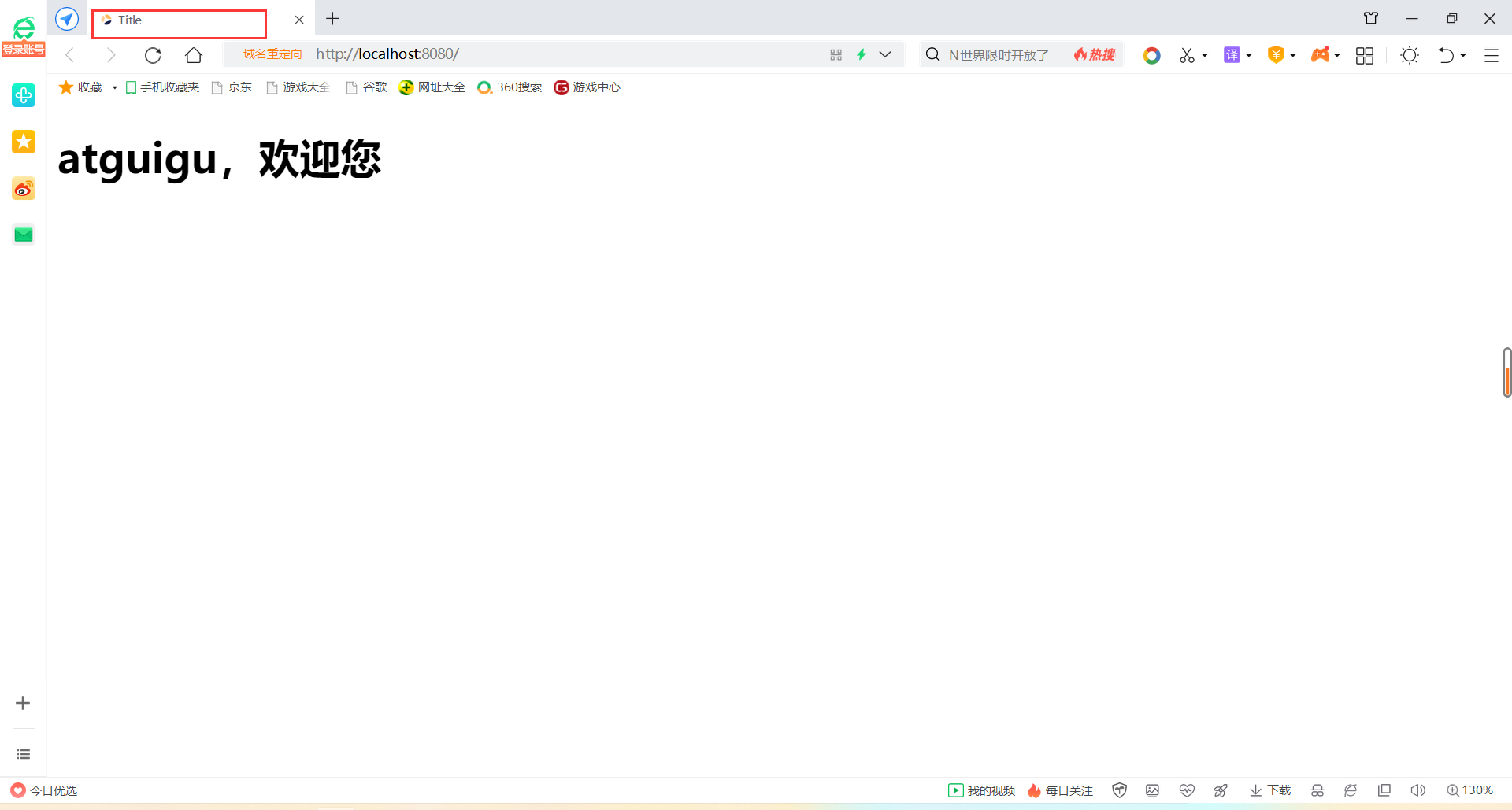Screen dimensions: 1512x810
Task: Close the Title tab
Action: click(299, 20)
